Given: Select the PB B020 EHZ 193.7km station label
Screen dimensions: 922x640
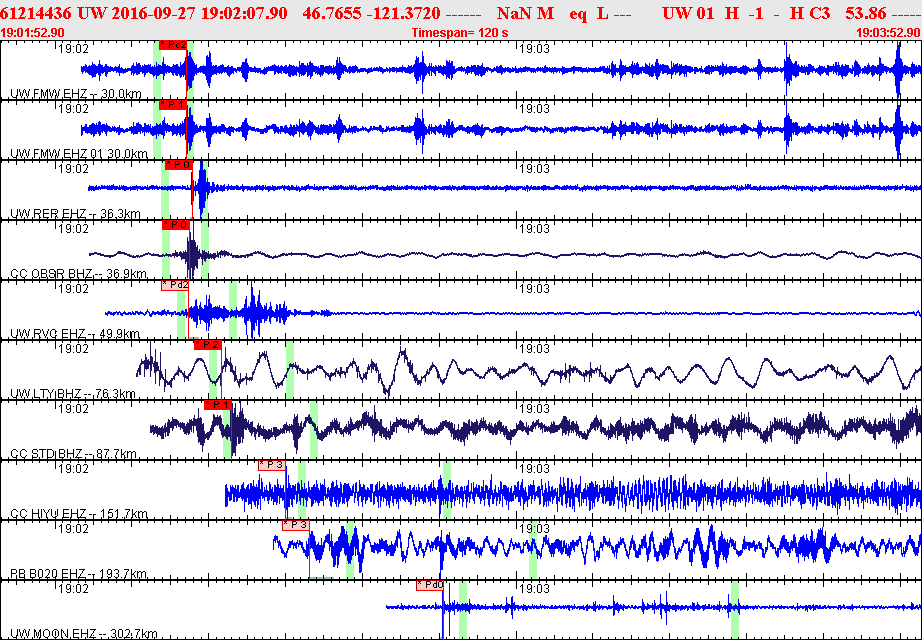Looking at the screenshot, I should click(79, 574).
